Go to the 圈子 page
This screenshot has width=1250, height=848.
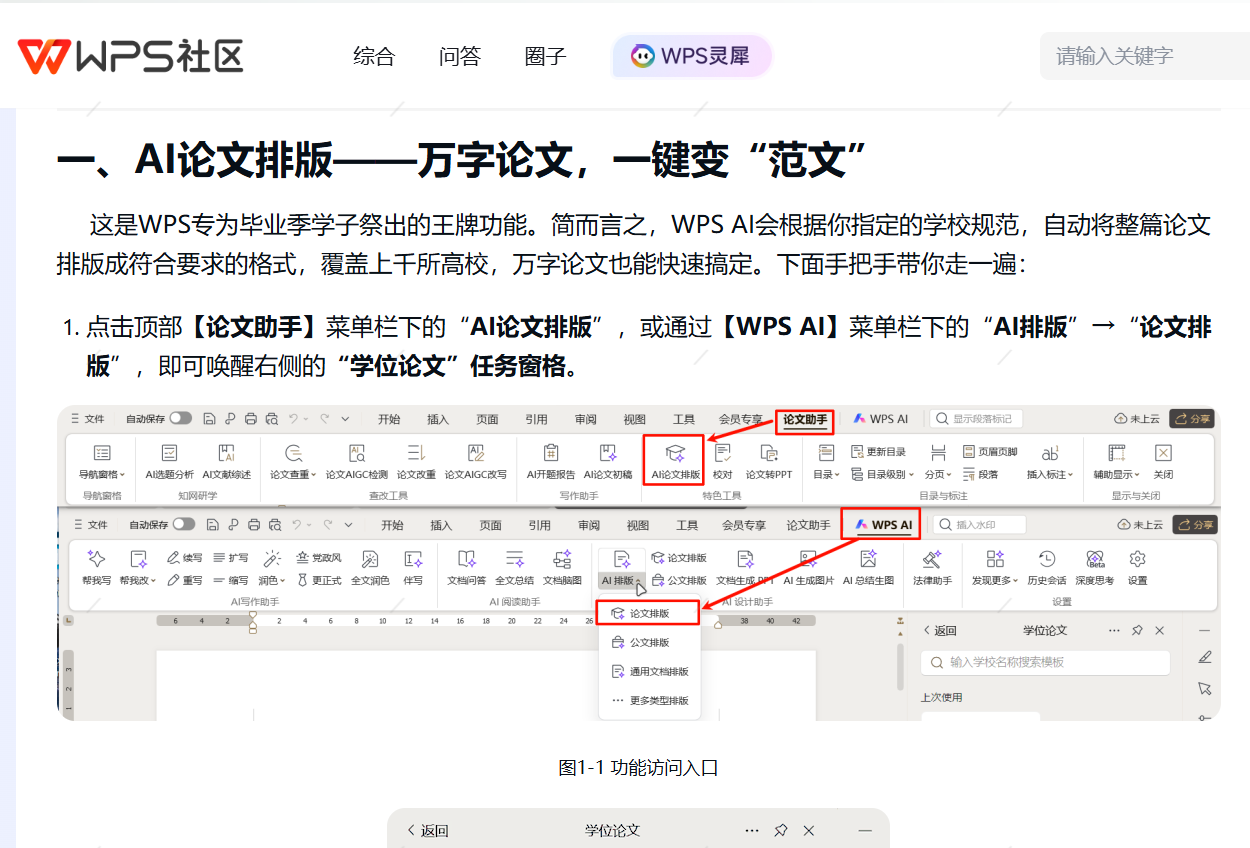tap(546, 56)
